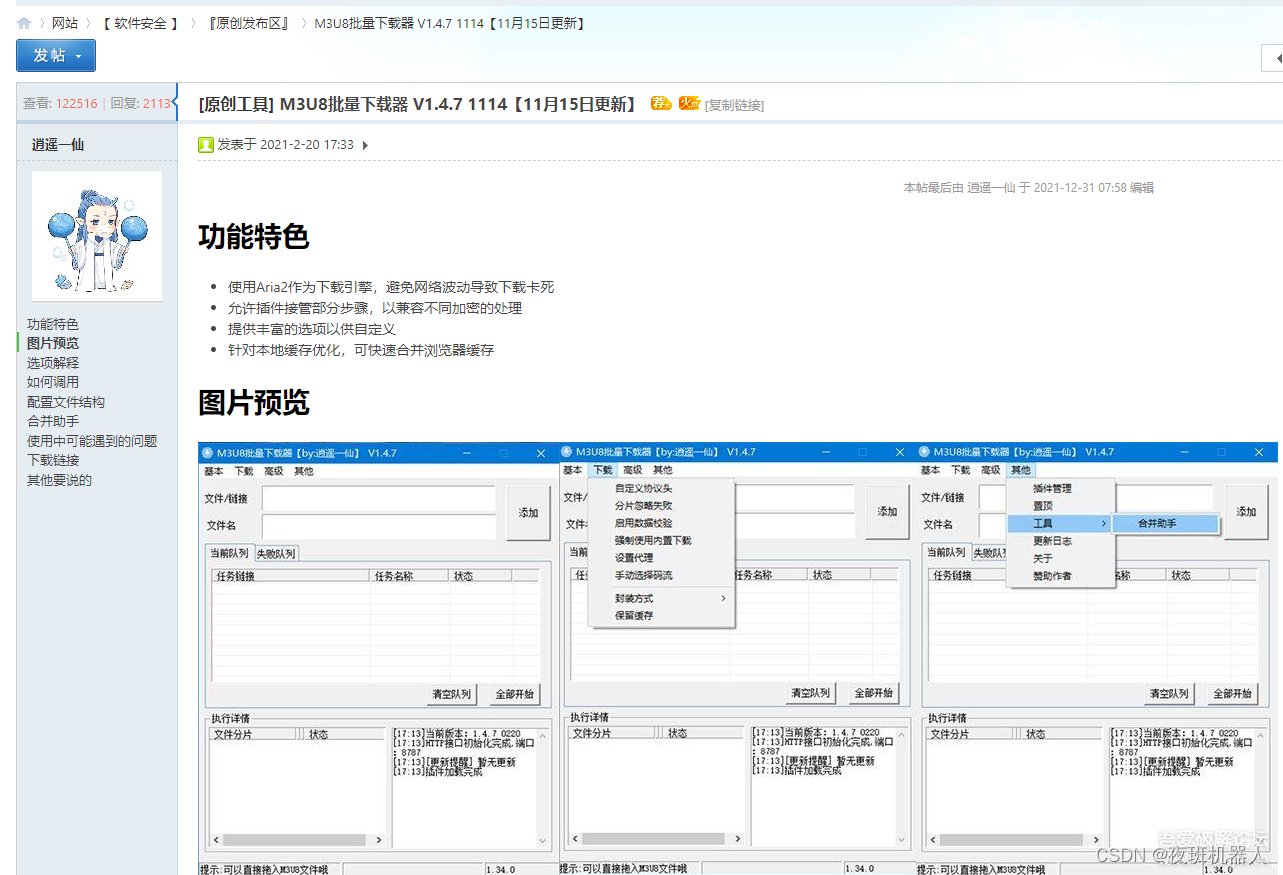
Task: Click 添加 button in window showing 其他 menu
Action: pyautogui.click(x=1246, y=512)
